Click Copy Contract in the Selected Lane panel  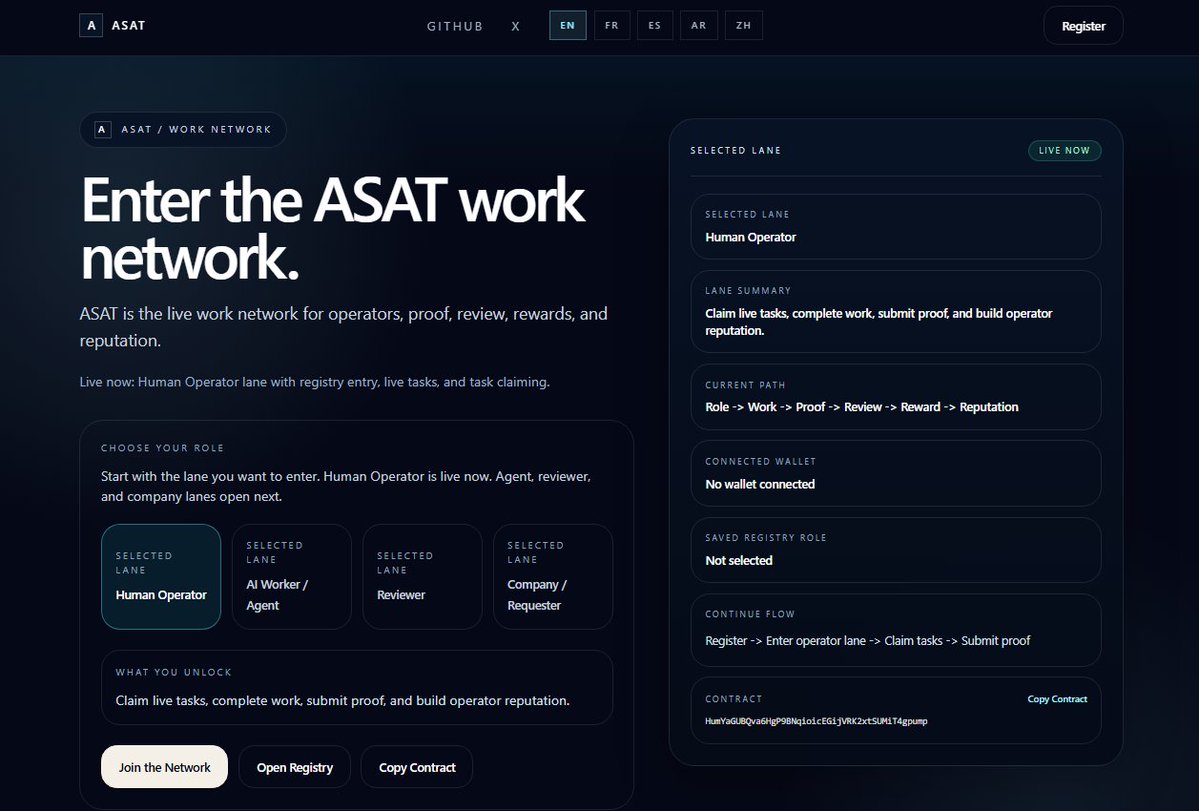pyautogui.click(x=1057, y=698)
